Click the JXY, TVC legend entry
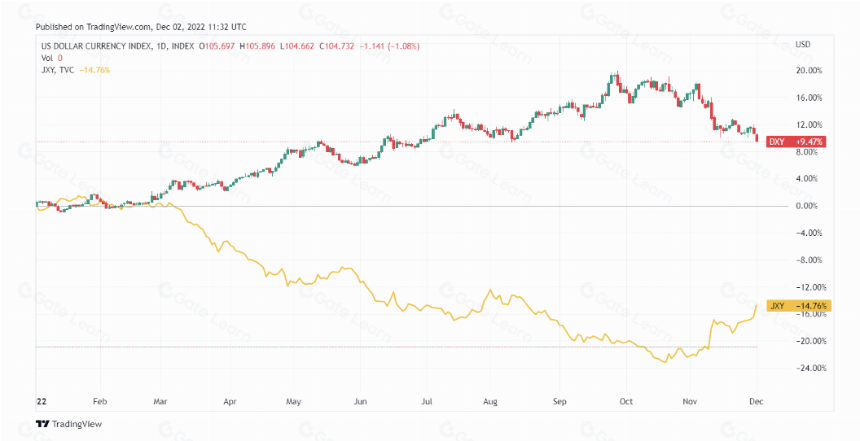 point(58,70)
